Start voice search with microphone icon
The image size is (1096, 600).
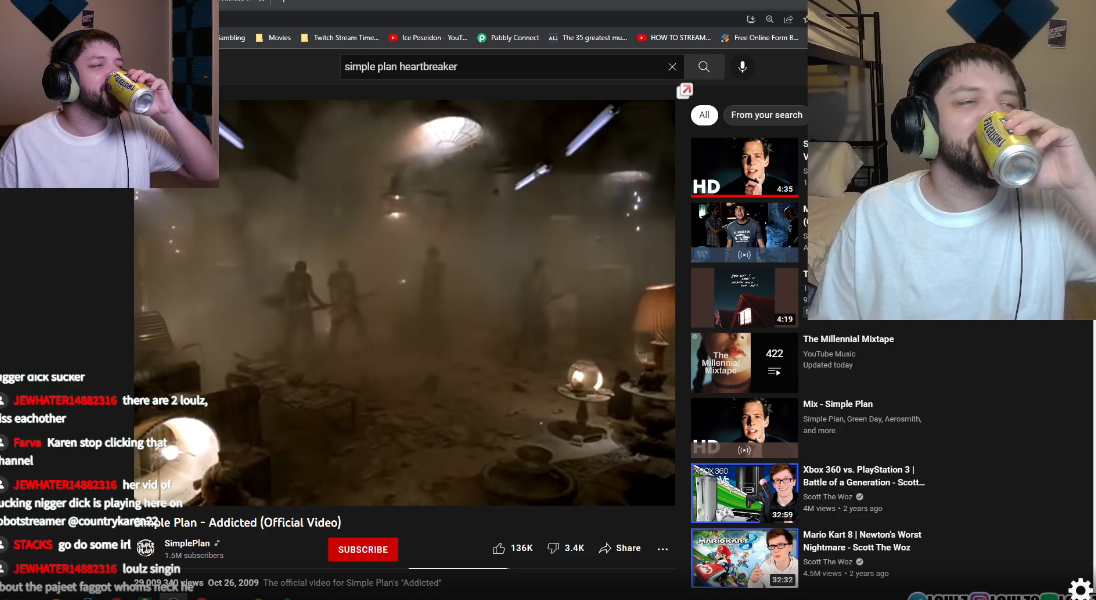pos(742,66)
